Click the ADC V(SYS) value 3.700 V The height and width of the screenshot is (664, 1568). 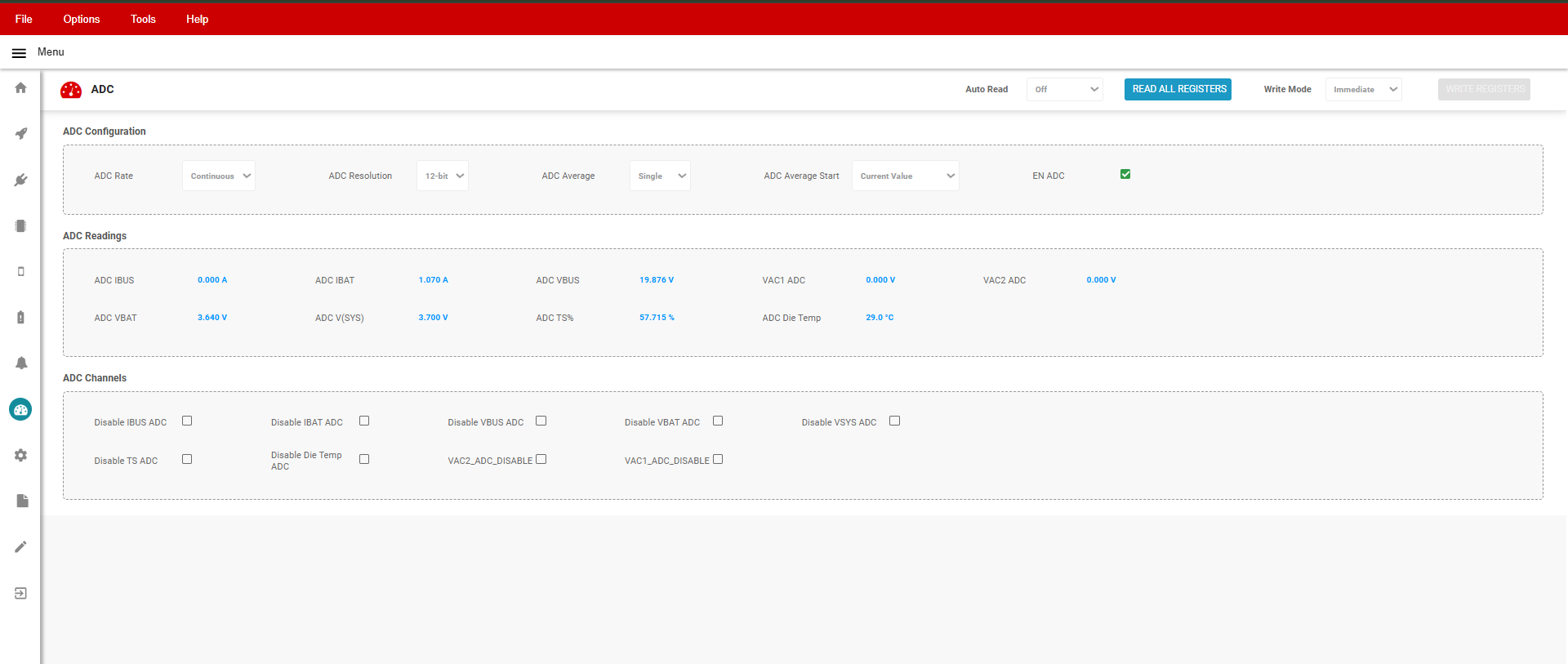[434, 318]
